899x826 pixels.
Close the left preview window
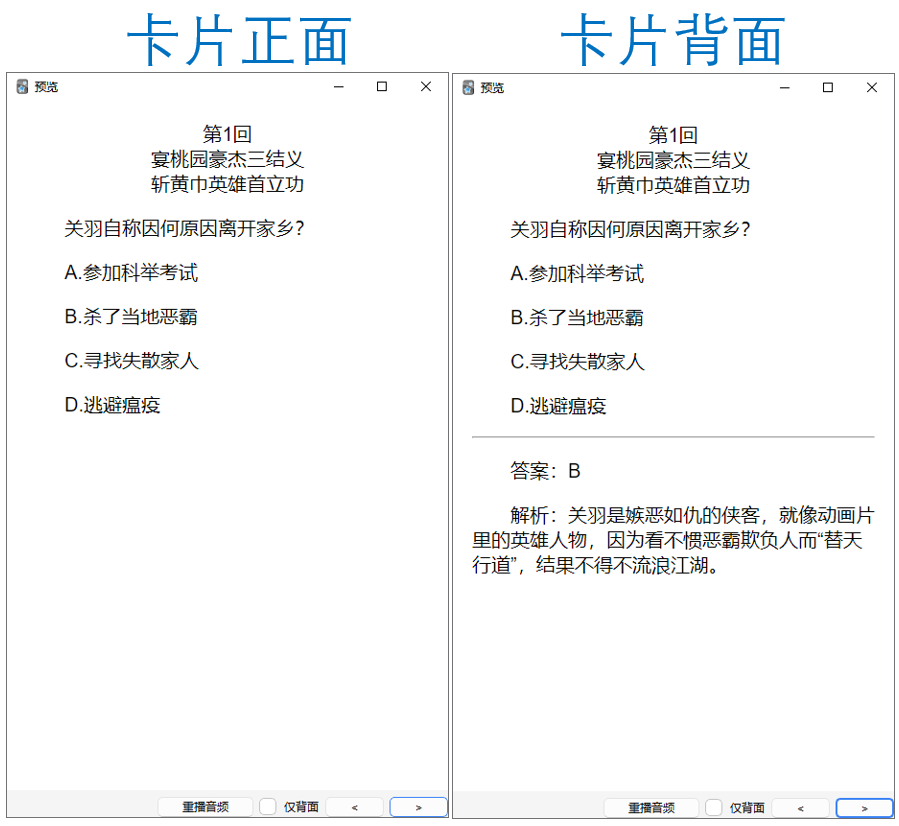click(x=425, y=87)
